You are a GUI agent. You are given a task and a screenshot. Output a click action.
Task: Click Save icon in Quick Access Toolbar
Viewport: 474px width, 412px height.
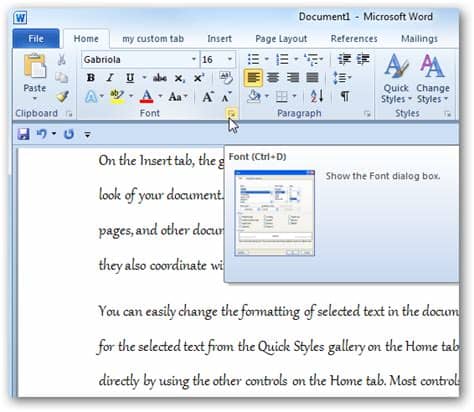click(23, 134)
